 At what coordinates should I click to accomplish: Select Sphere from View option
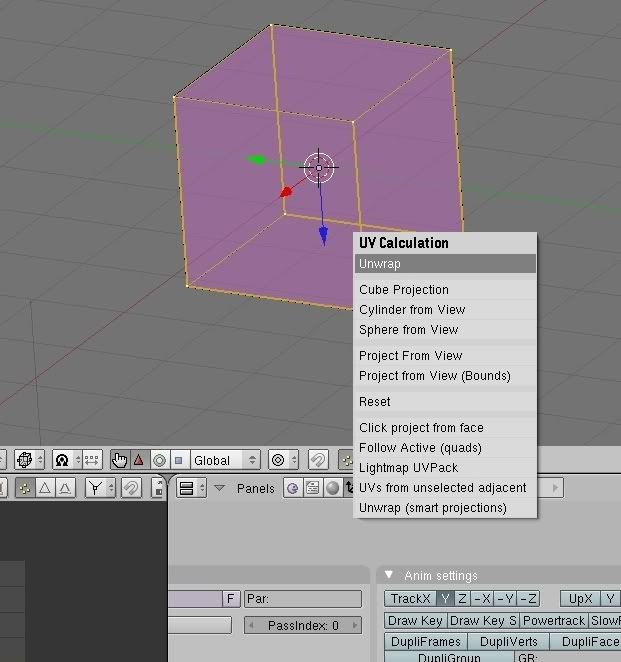[445, 330]
